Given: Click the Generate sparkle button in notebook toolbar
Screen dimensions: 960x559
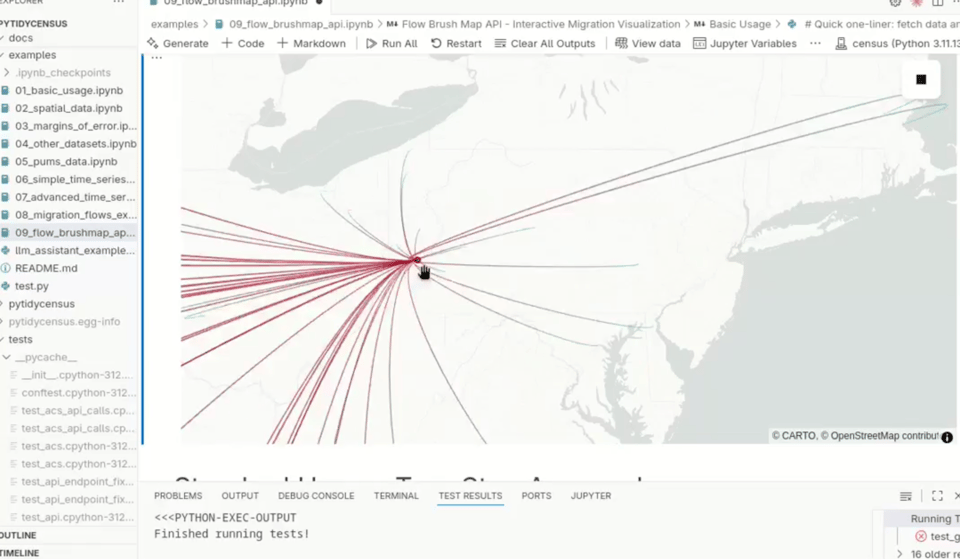Looking at the screenshot, I should coord(177,43).
